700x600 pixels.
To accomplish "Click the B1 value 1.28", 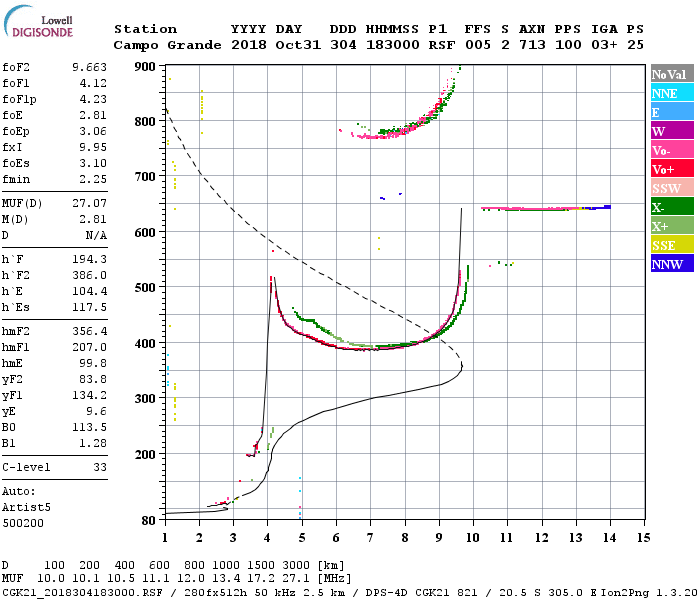I will 93,444.
